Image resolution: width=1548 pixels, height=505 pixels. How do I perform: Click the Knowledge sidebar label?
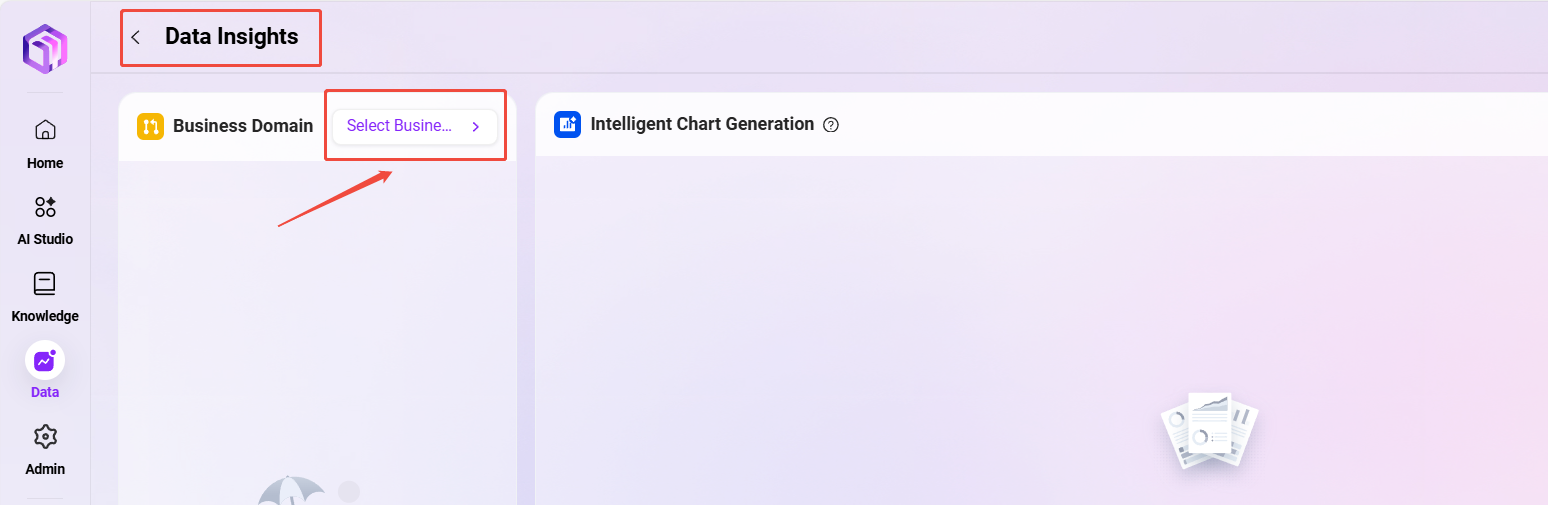coord(45,316)
